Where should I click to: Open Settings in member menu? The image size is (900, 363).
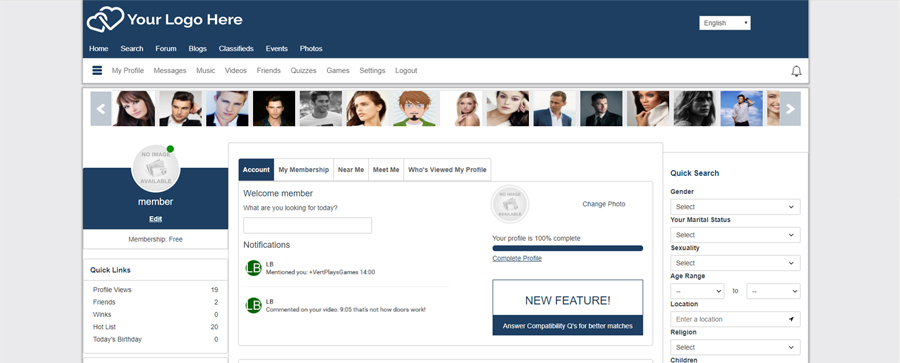[x=373, y=71]
